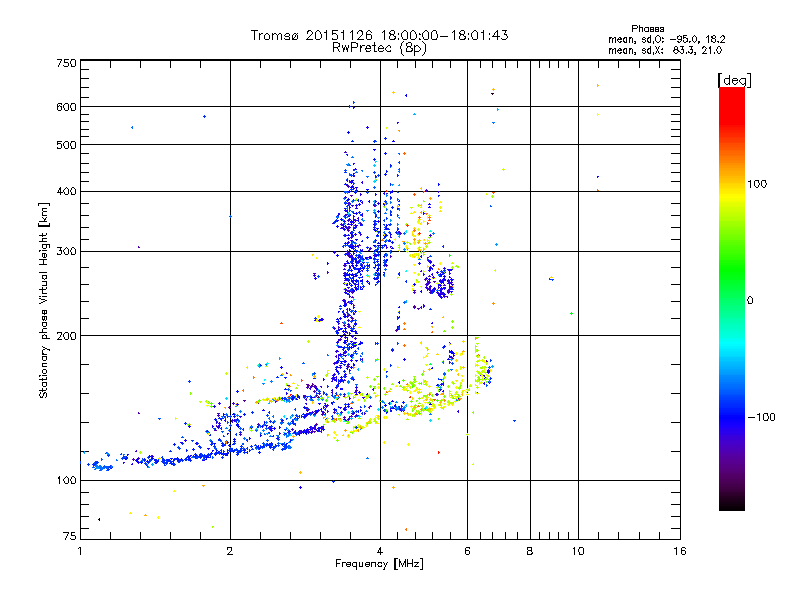Viewport: 800px width, 600px height.
Task: Click the 'Phases' header text
Action: tap(647, 29)
